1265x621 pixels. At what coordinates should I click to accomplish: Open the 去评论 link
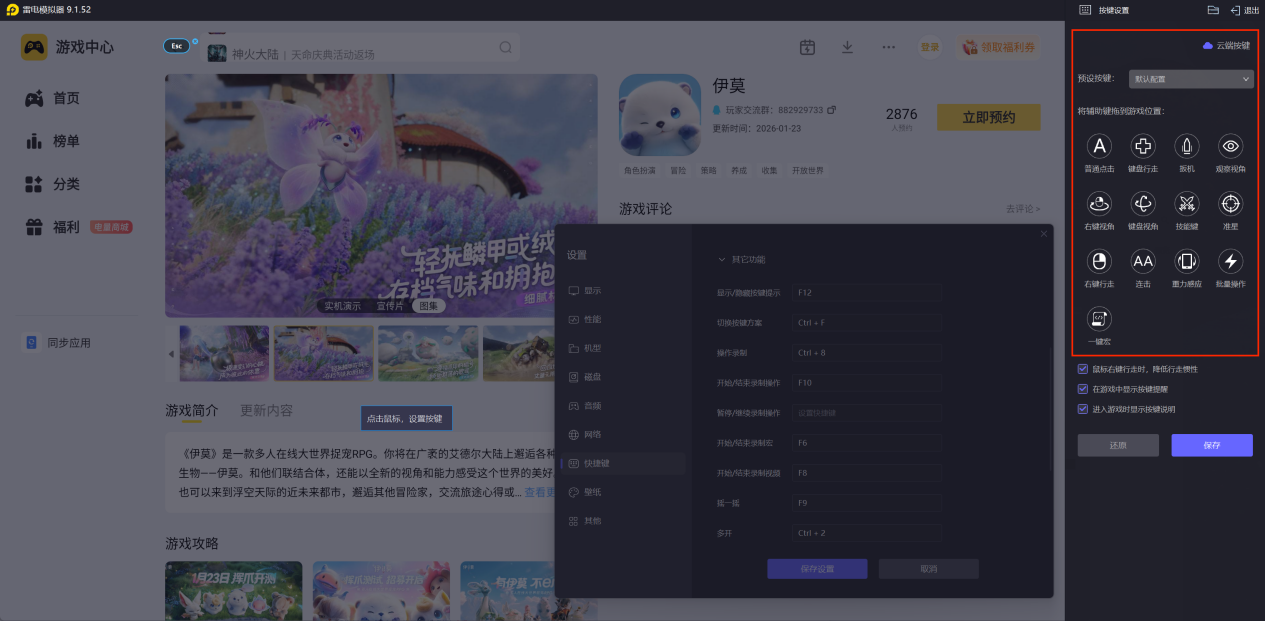coord(1023,209)
